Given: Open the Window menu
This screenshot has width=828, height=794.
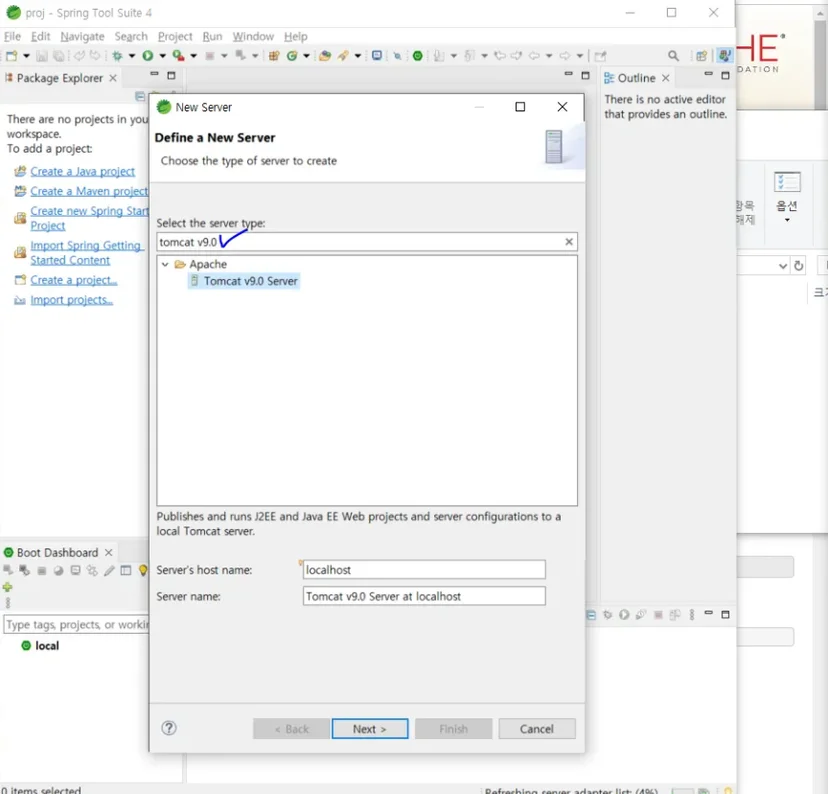Looking at the screenshot, I should [x=253, y=36].
